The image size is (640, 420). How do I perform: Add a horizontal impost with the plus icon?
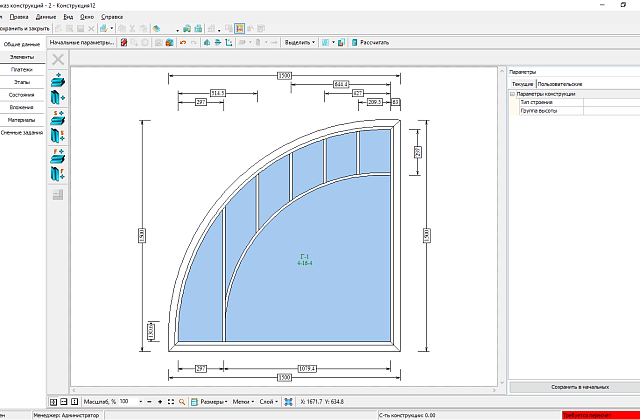58,80
